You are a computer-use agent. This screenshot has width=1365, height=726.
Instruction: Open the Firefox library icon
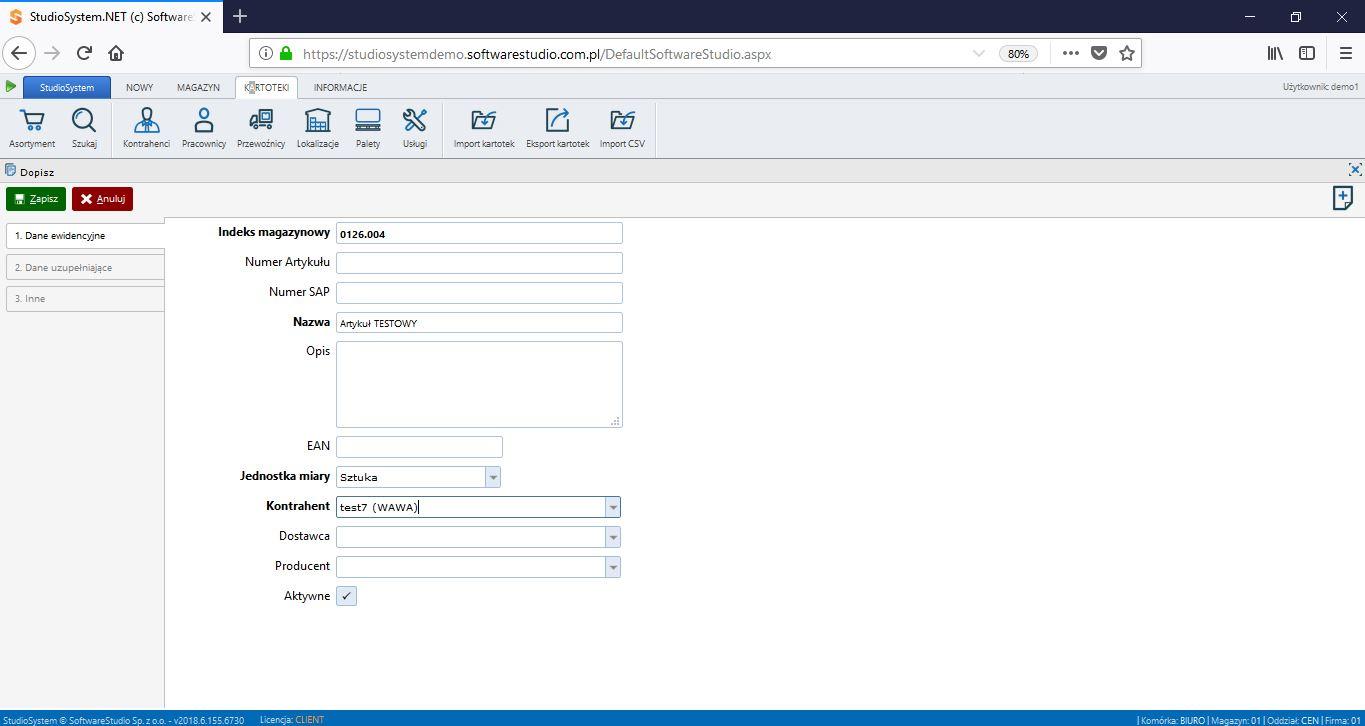point(1275,53)
